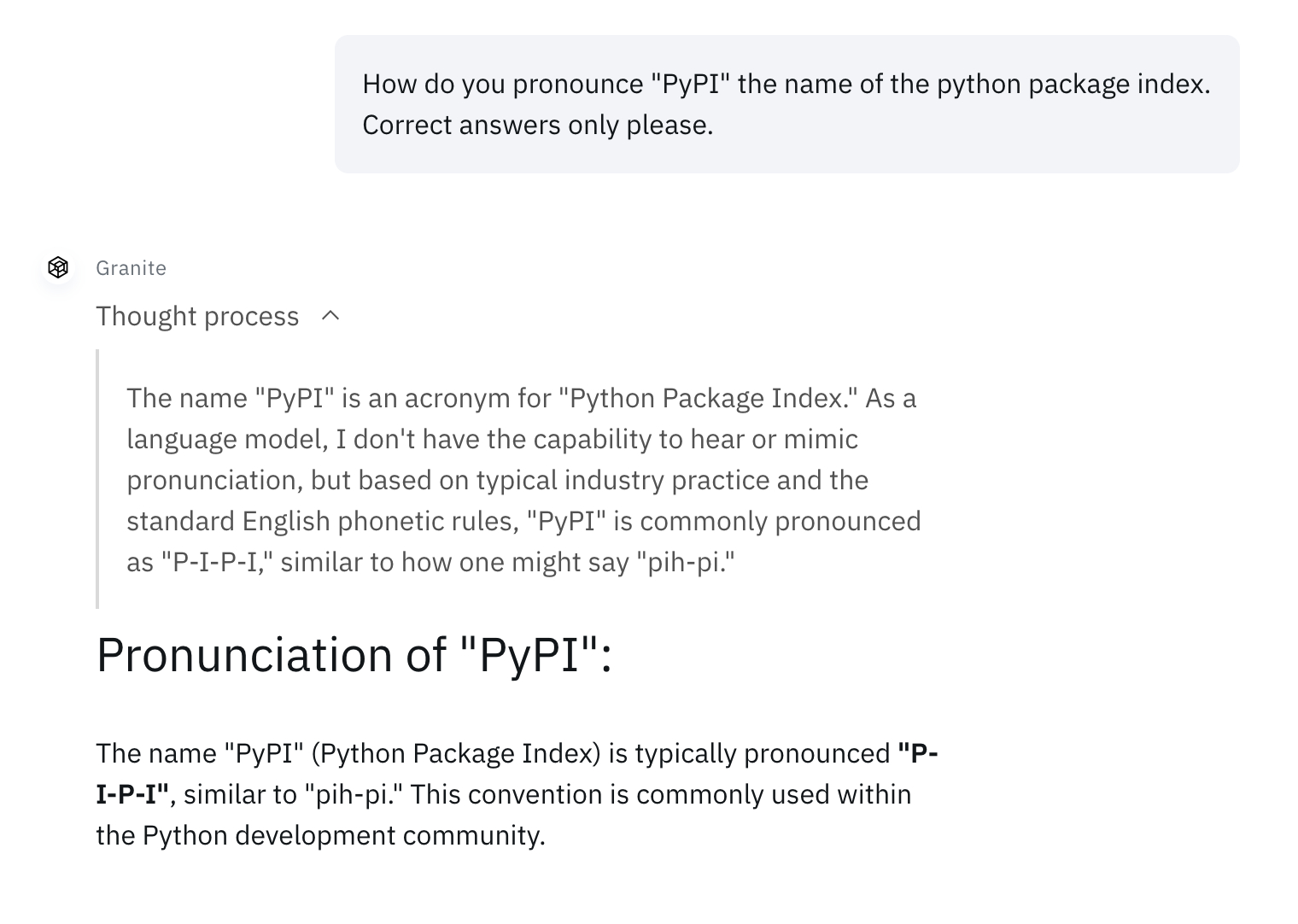Collapse thought process using chevron arrow
The height and width of the screenshot is (924, 1298).
tap(330, 316)
